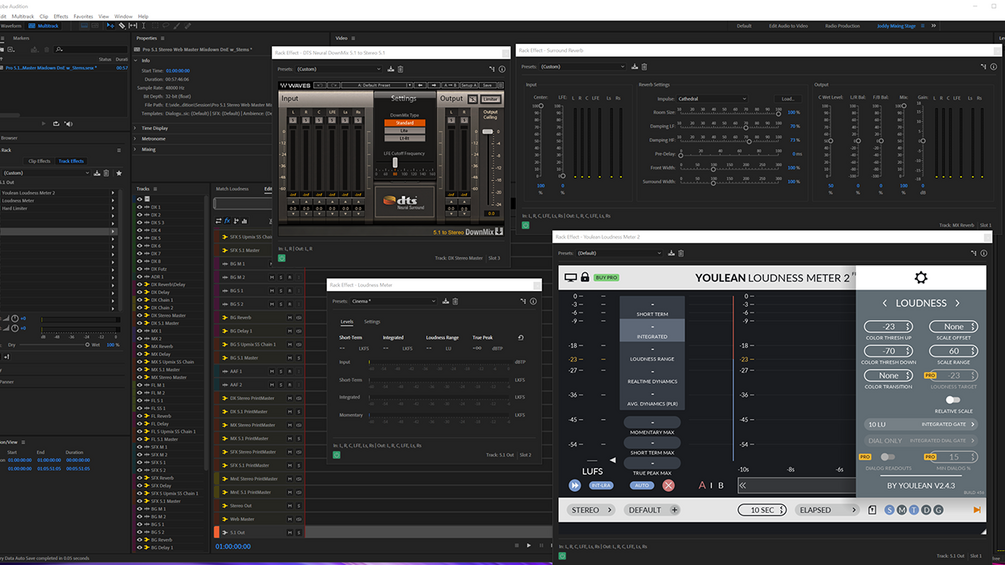
Task: Open the STEREO channel selector
Action: point(590,510)
